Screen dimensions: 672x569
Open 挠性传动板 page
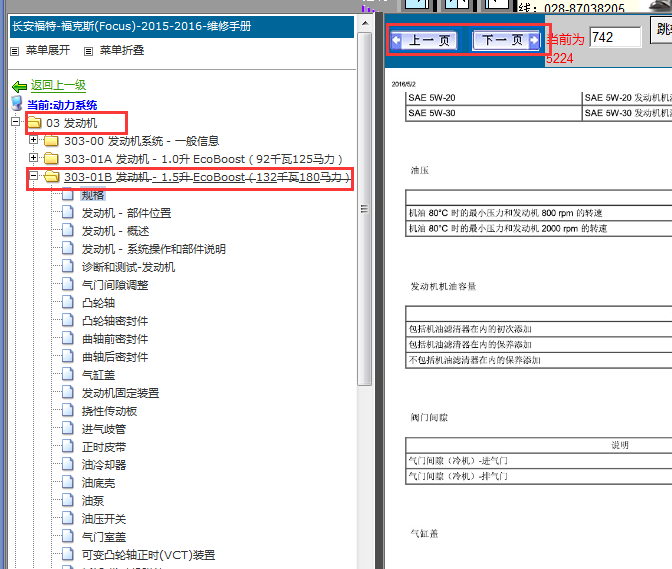tap(109, 411)
